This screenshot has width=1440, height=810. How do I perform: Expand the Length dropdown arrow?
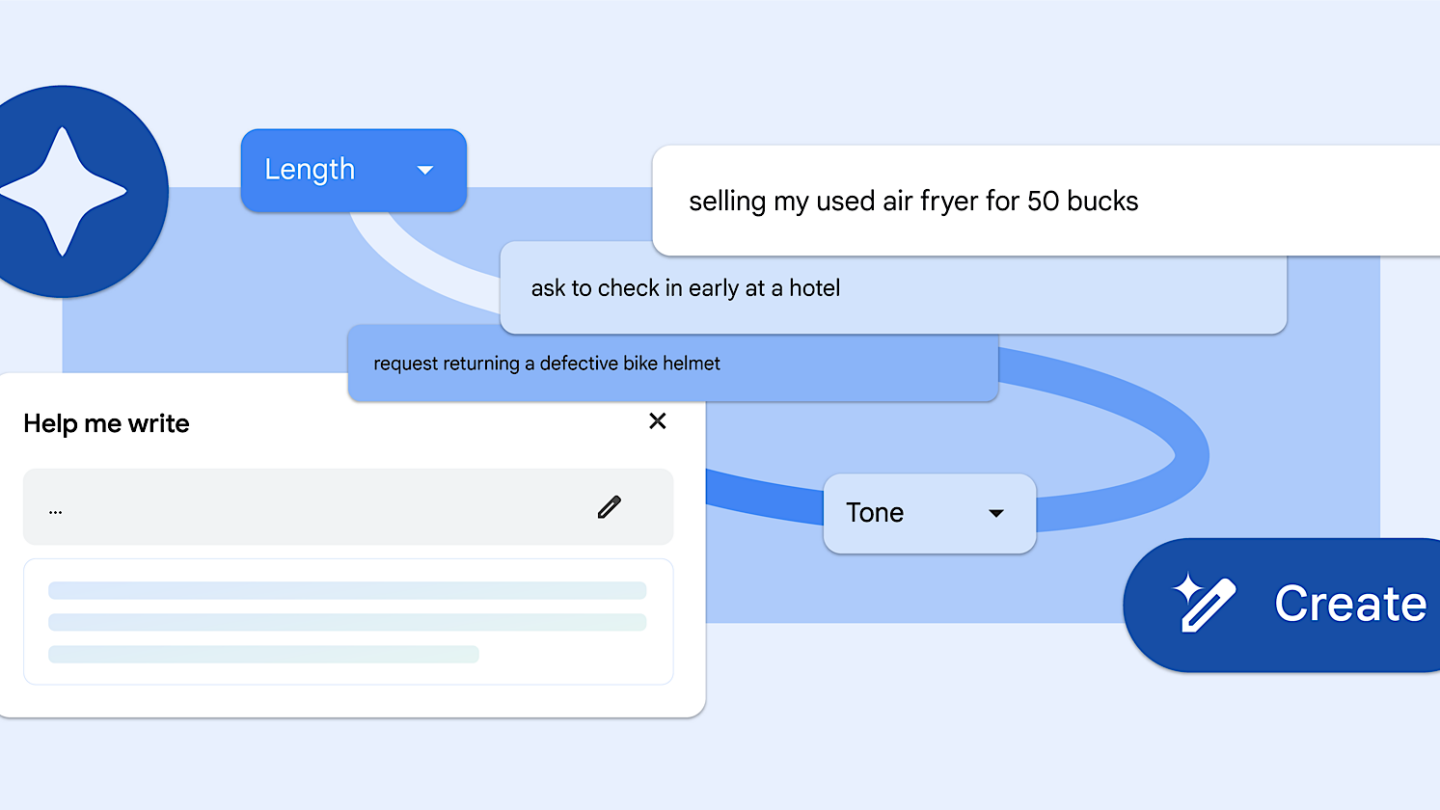tap(425, 170)
